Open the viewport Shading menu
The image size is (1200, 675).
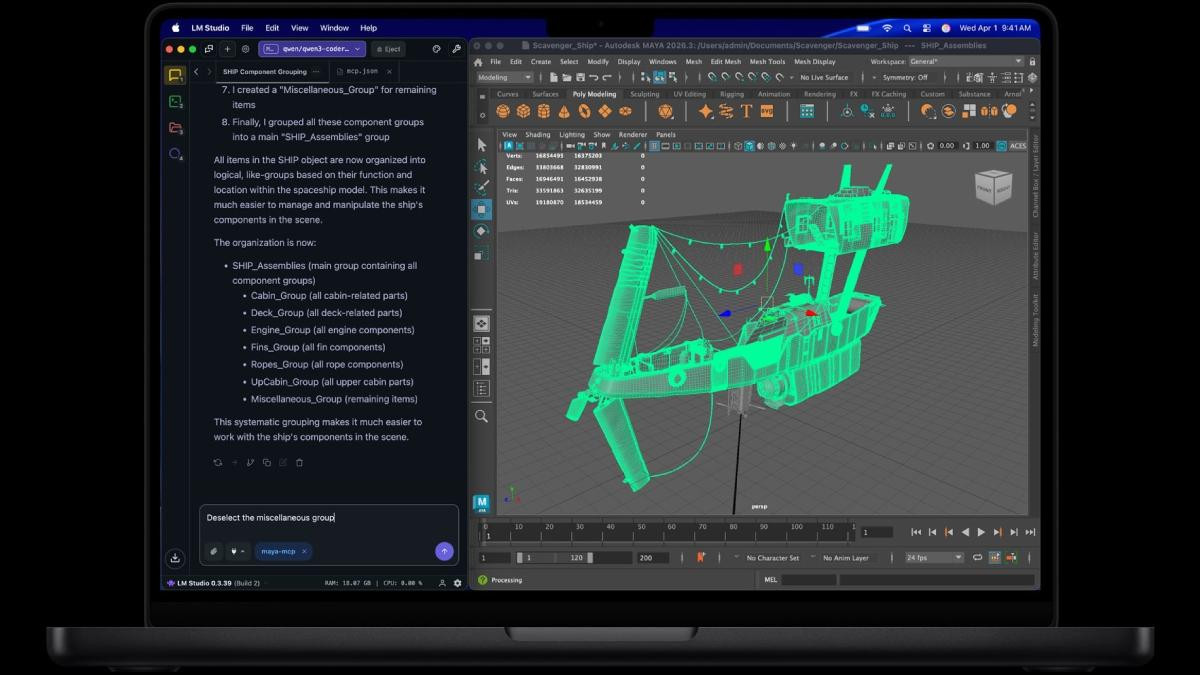[x=538, y=134]
